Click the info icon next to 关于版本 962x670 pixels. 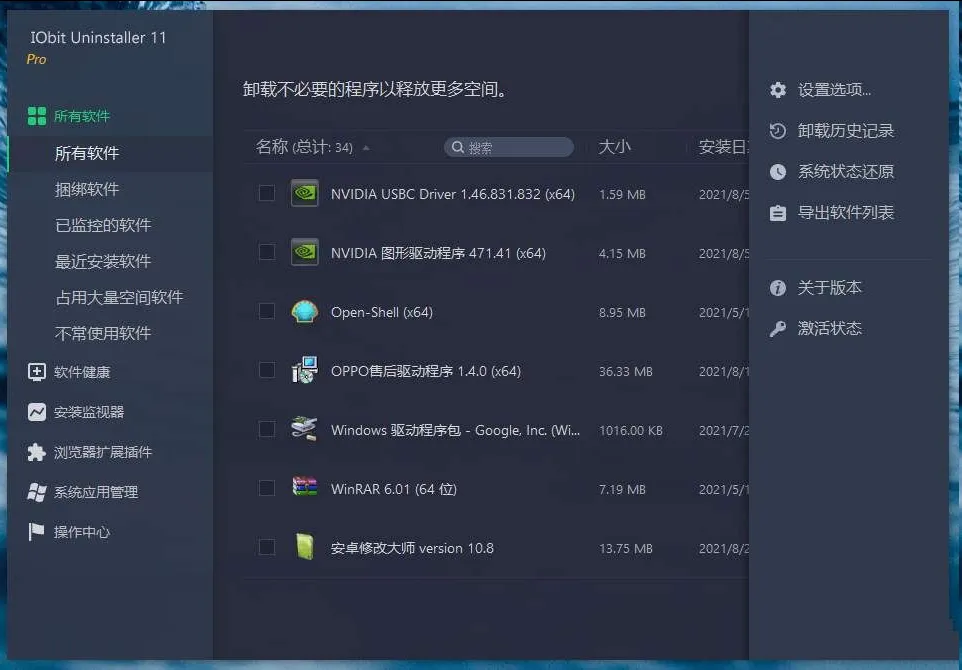778,288
